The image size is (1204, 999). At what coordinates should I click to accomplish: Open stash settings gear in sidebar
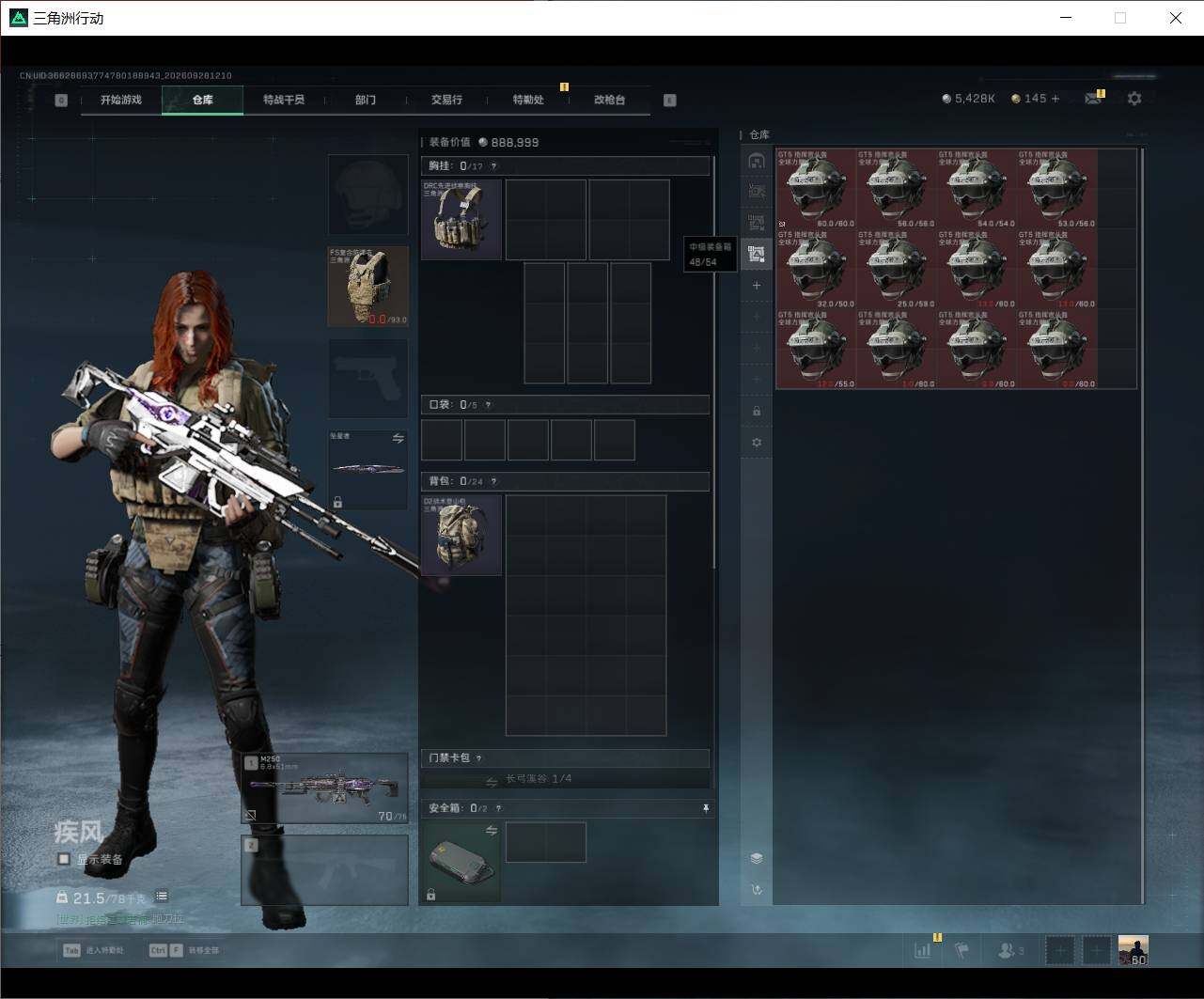(x=757, y=443)
